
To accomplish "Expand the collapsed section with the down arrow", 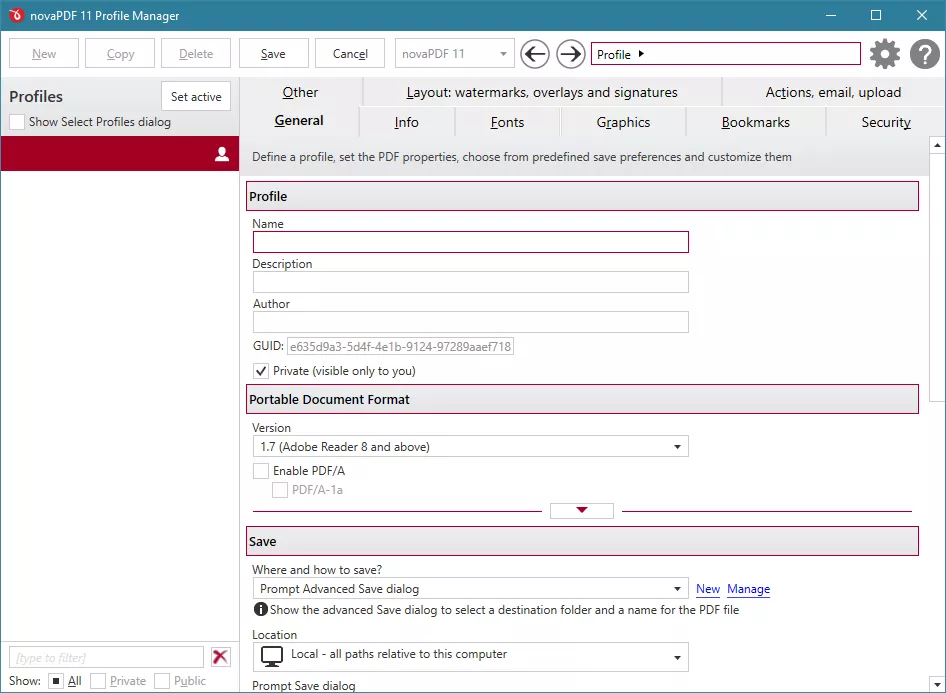I will tap(581, 510).
